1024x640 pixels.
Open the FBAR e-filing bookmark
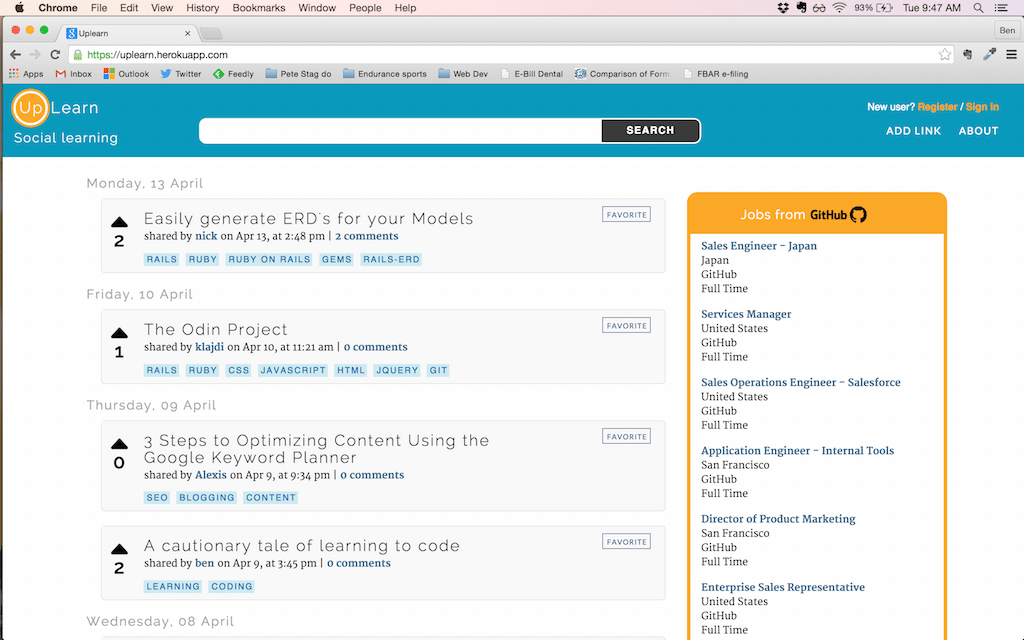coord(716,74)
